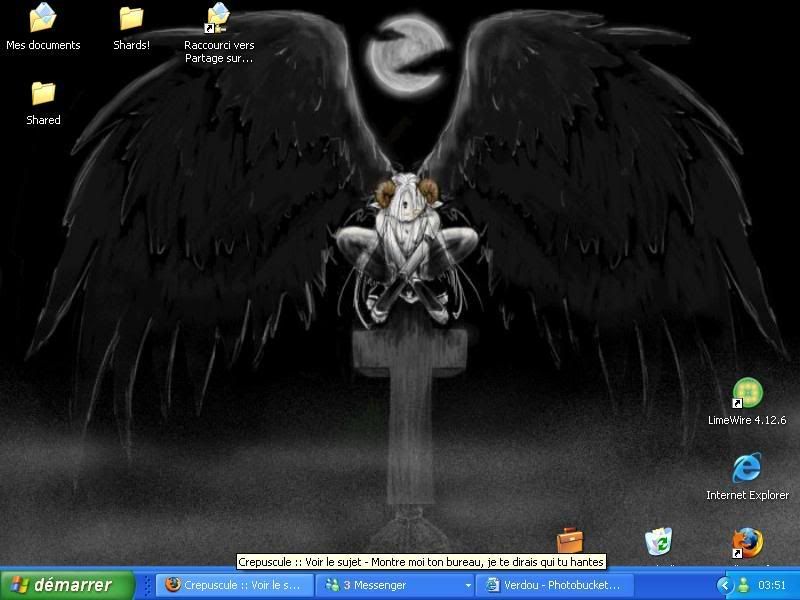Click the 03:51 taskbar clock
This screenshot has height=600, width=800.
771,585
